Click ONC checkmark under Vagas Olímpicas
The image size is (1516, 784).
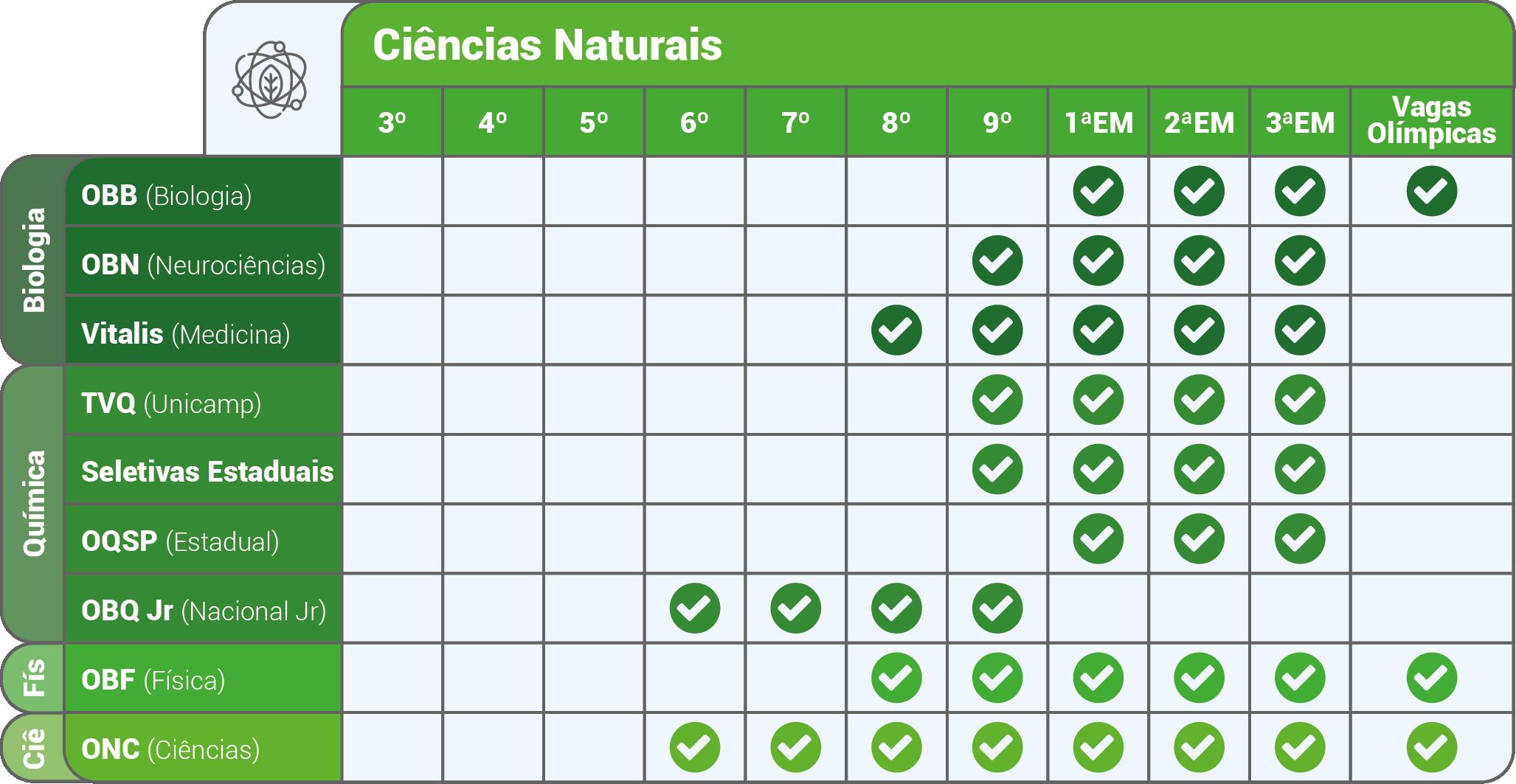(x=1432, y=747)
